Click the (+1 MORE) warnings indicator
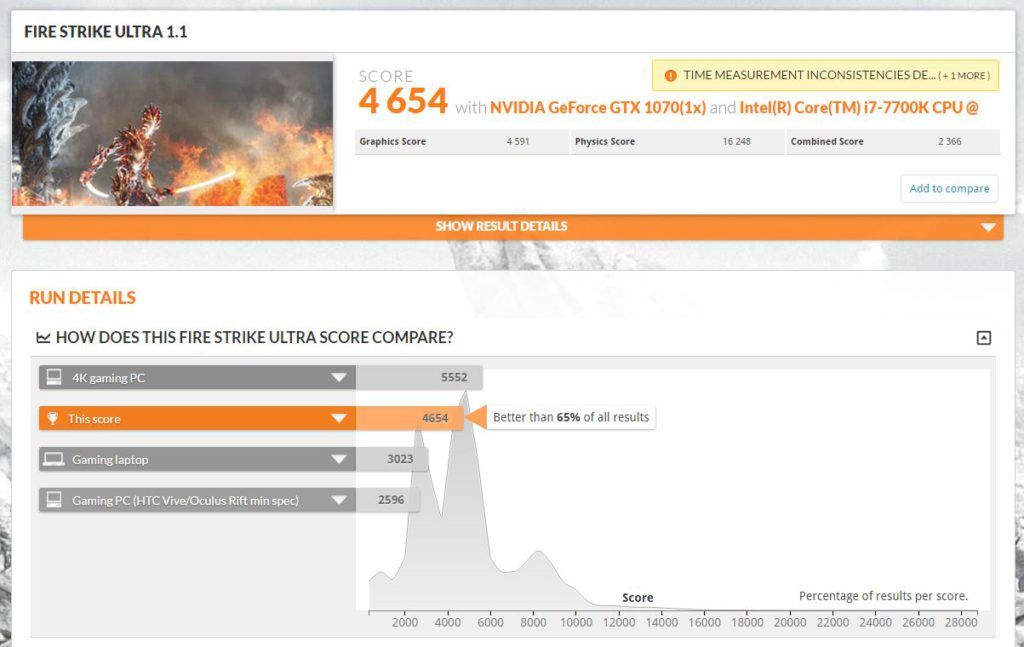This screenshot has height=647, width=1024. tap(964, 76)
